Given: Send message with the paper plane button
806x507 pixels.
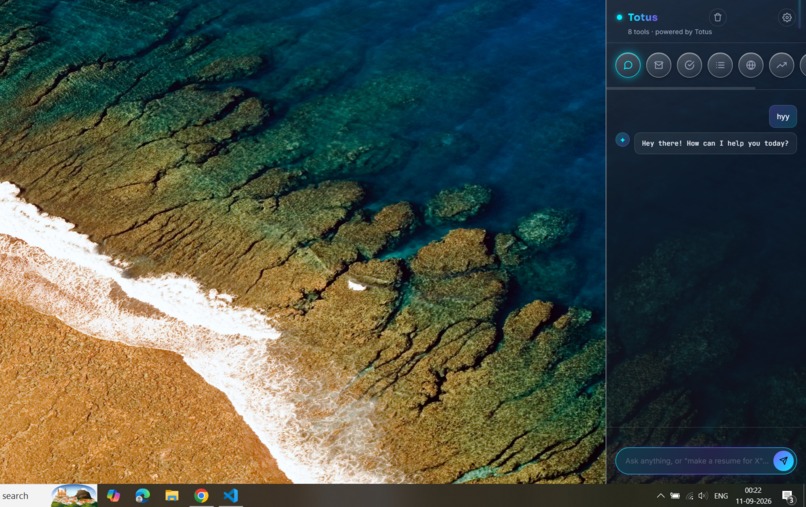Looking at the screenshot, I should coord(783,461).
